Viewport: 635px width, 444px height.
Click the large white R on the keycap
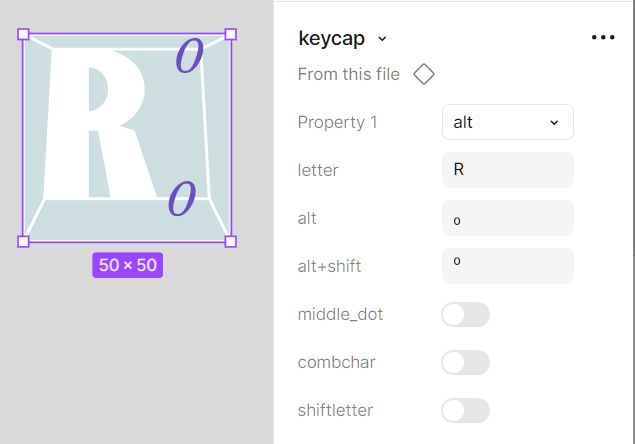point(99,125)
